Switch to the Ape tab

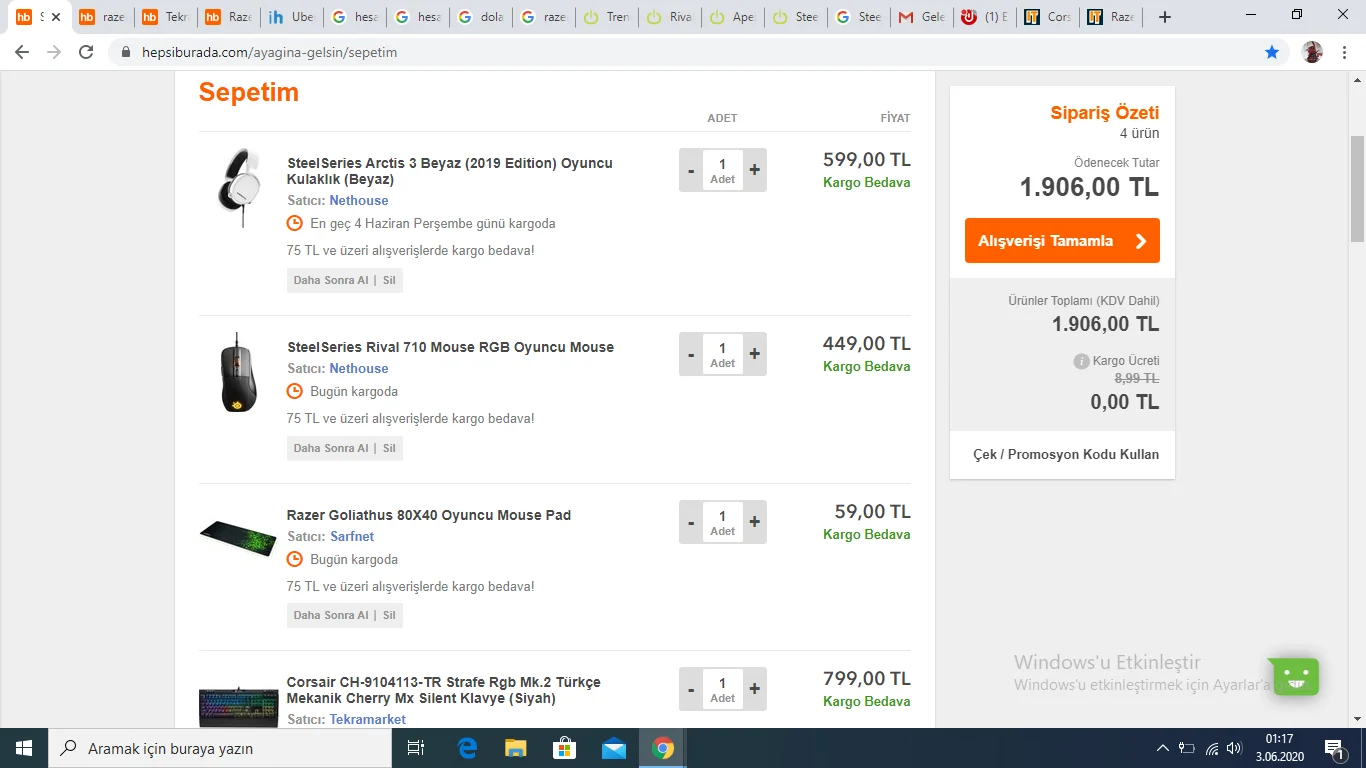(x=732, y=17)
